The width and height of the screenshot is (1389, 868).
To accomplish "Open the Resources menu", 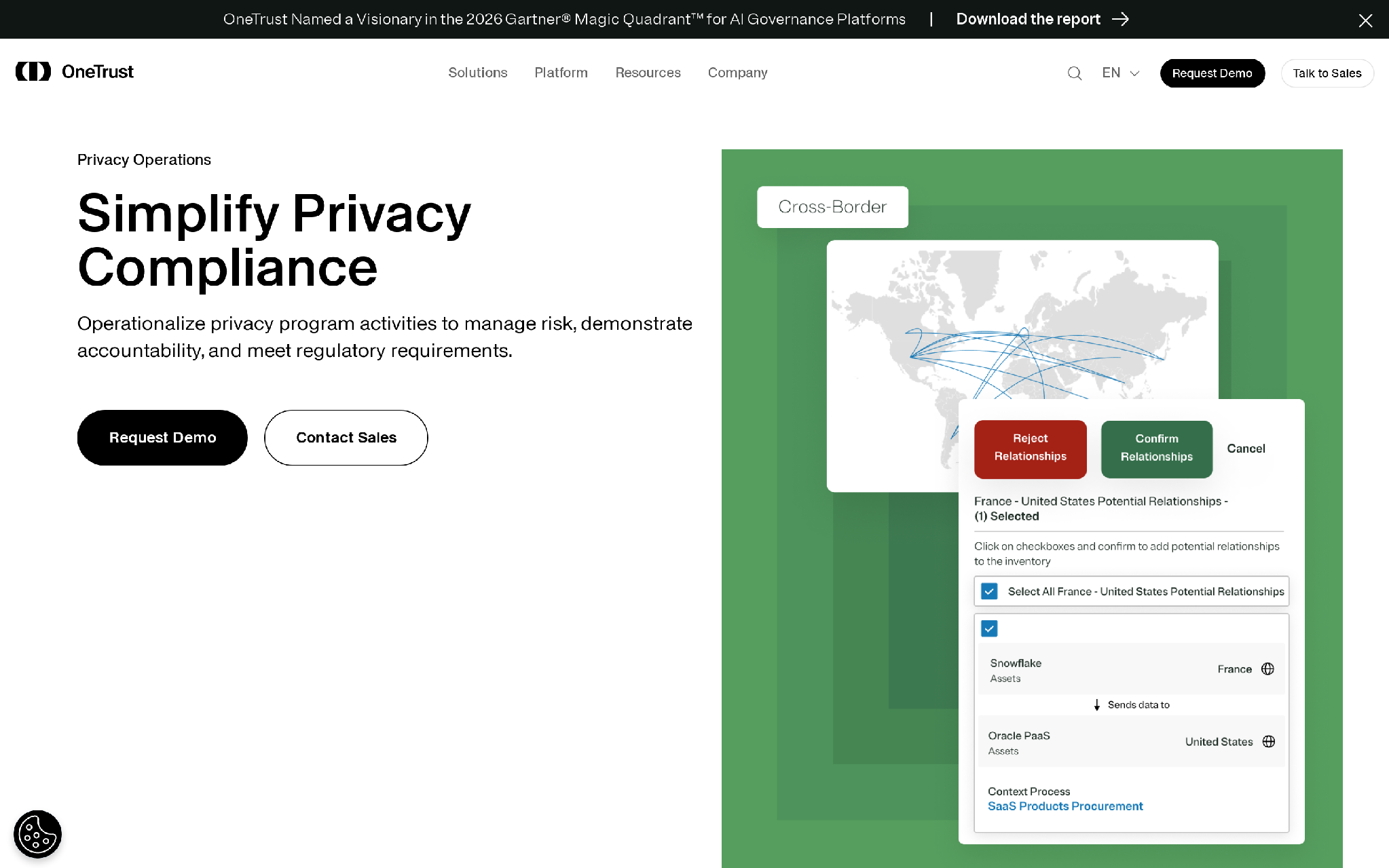I will coord(648,73).
